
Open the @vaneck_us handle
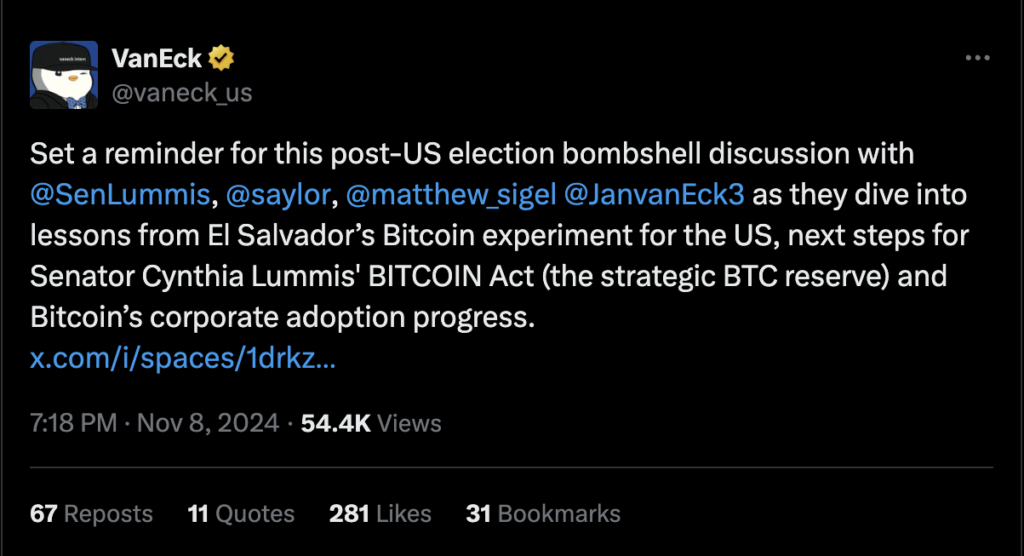(x=182, y=93)
